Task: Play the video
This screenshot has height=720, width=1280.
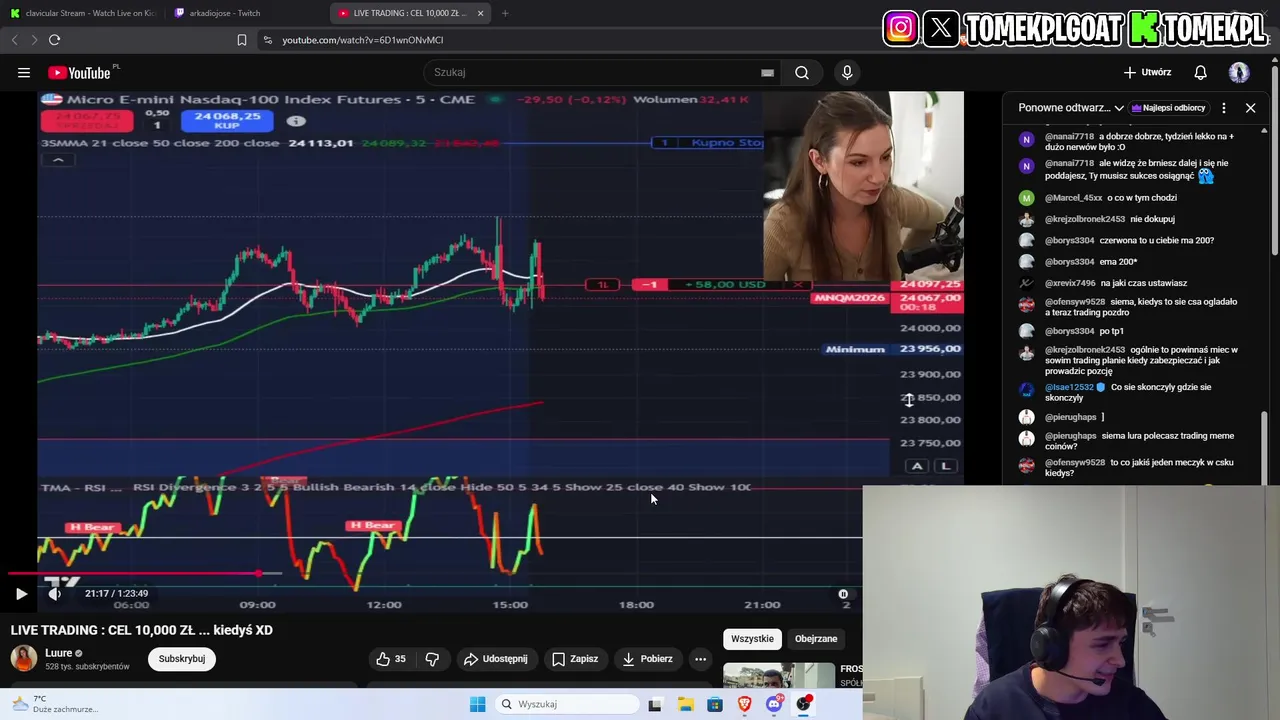Action: 21,593
